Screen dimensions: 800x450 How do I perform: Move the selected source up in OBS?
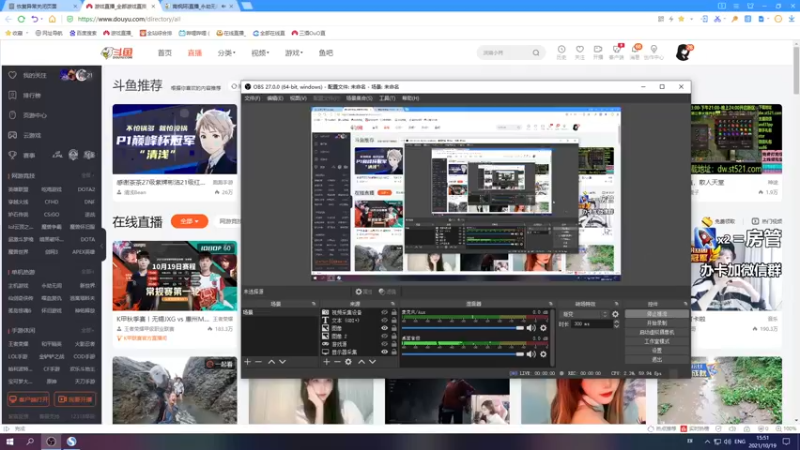tap(361, 362)
